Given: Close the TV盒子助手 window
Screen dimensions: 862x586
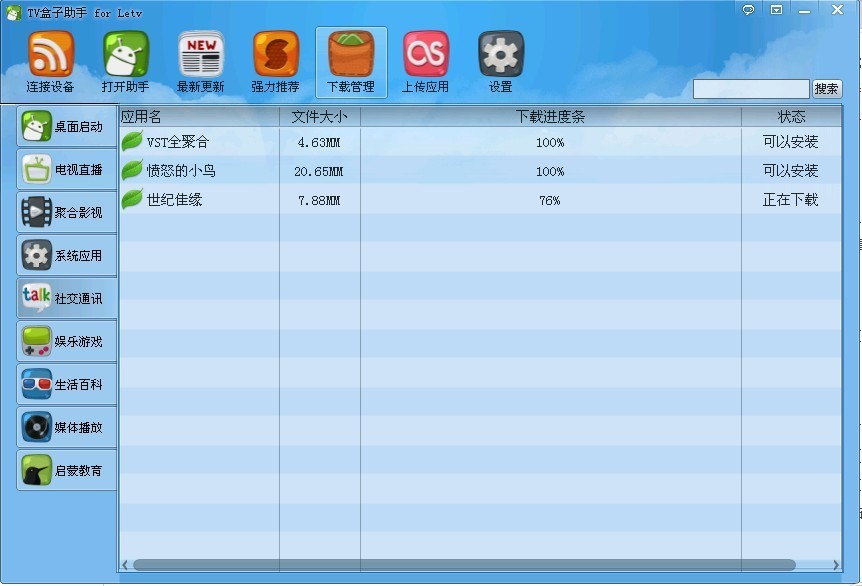Looking at the screenshot, I should click(837, 9).
